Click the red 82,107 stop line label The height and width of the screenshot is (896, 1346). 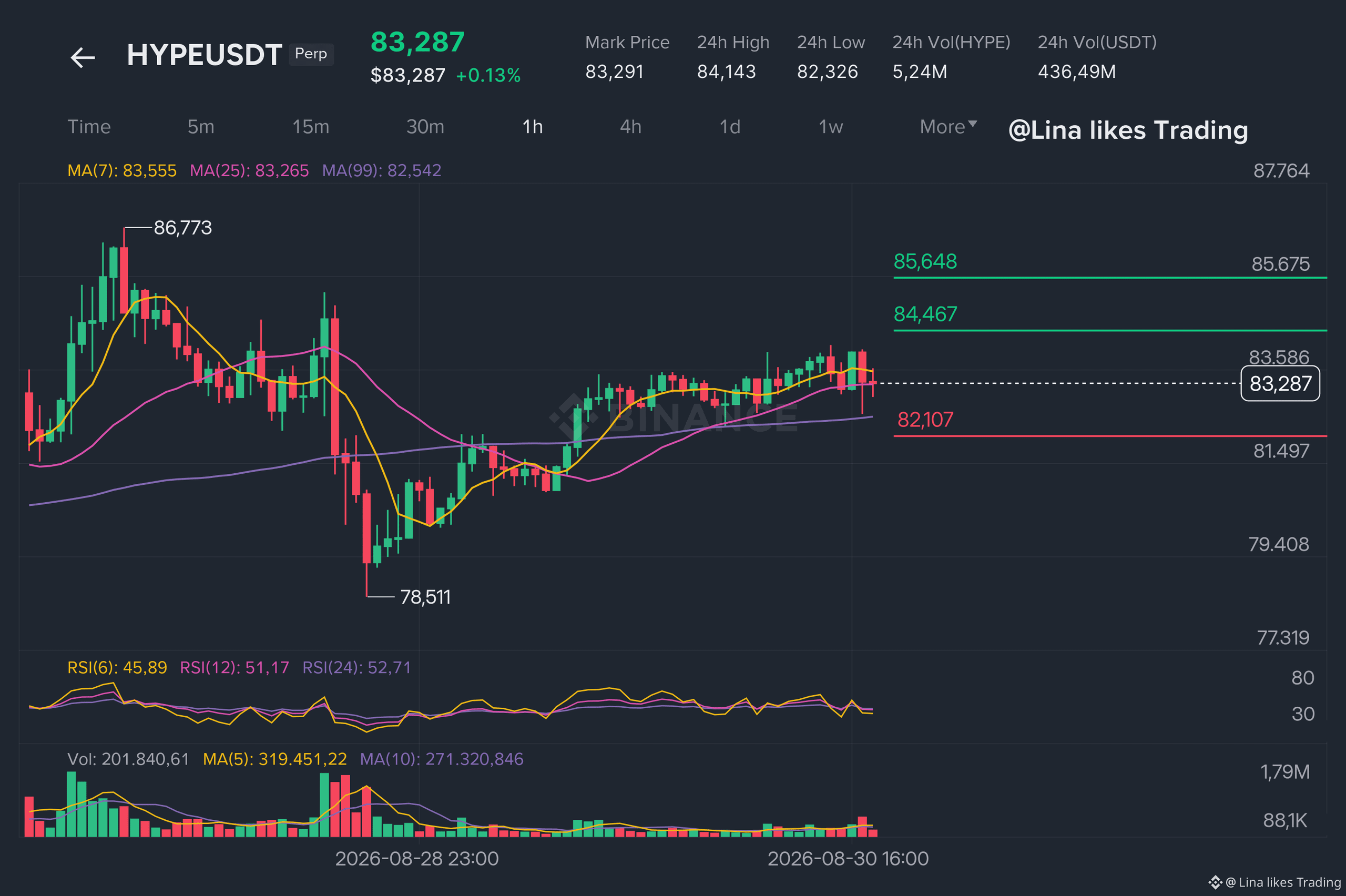[925, 420]
